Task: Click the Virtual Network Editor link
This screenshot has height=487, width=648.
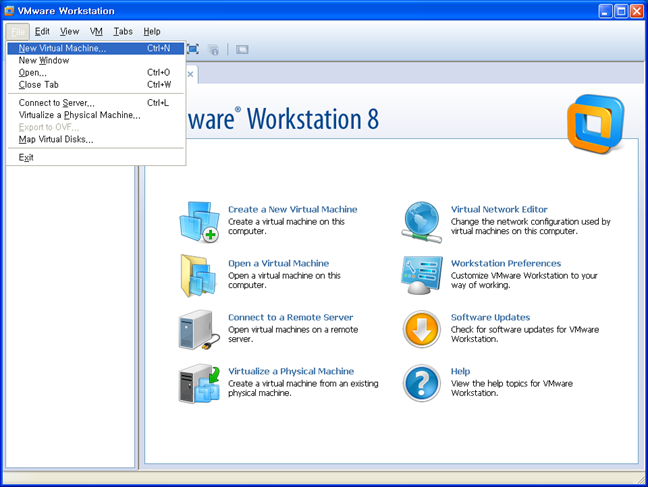Action: [x=499, y=210]
